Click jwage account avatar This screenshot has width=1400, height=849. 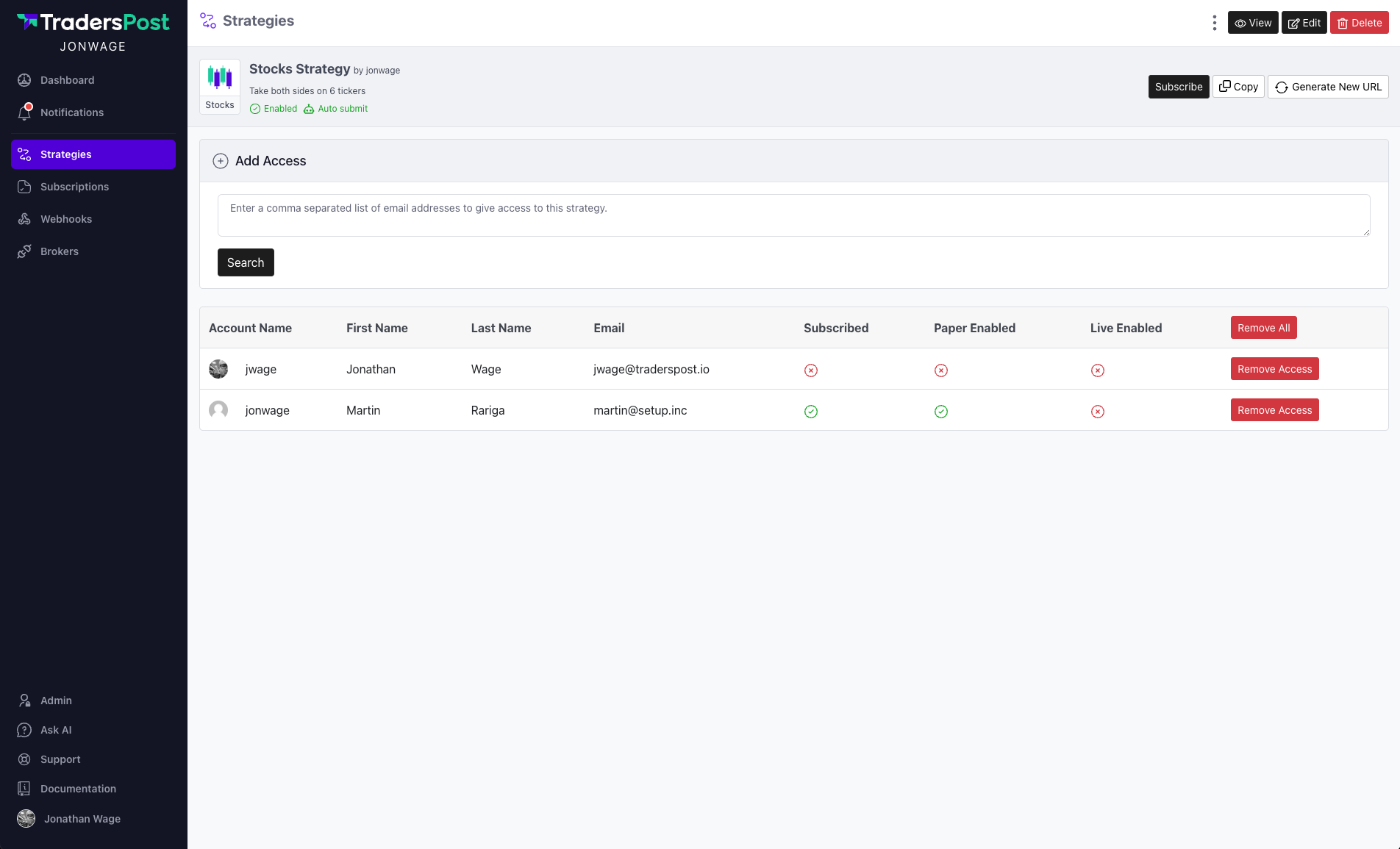[x=218, y=369]
